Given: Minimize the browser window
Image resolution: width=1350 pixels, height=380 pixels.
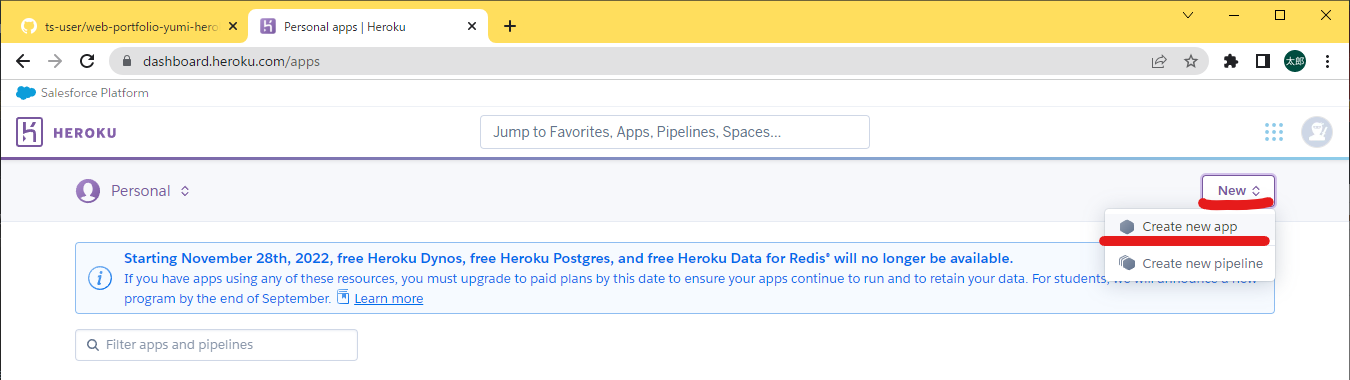Looking at the screenshot, I should tap(1234, 15).
